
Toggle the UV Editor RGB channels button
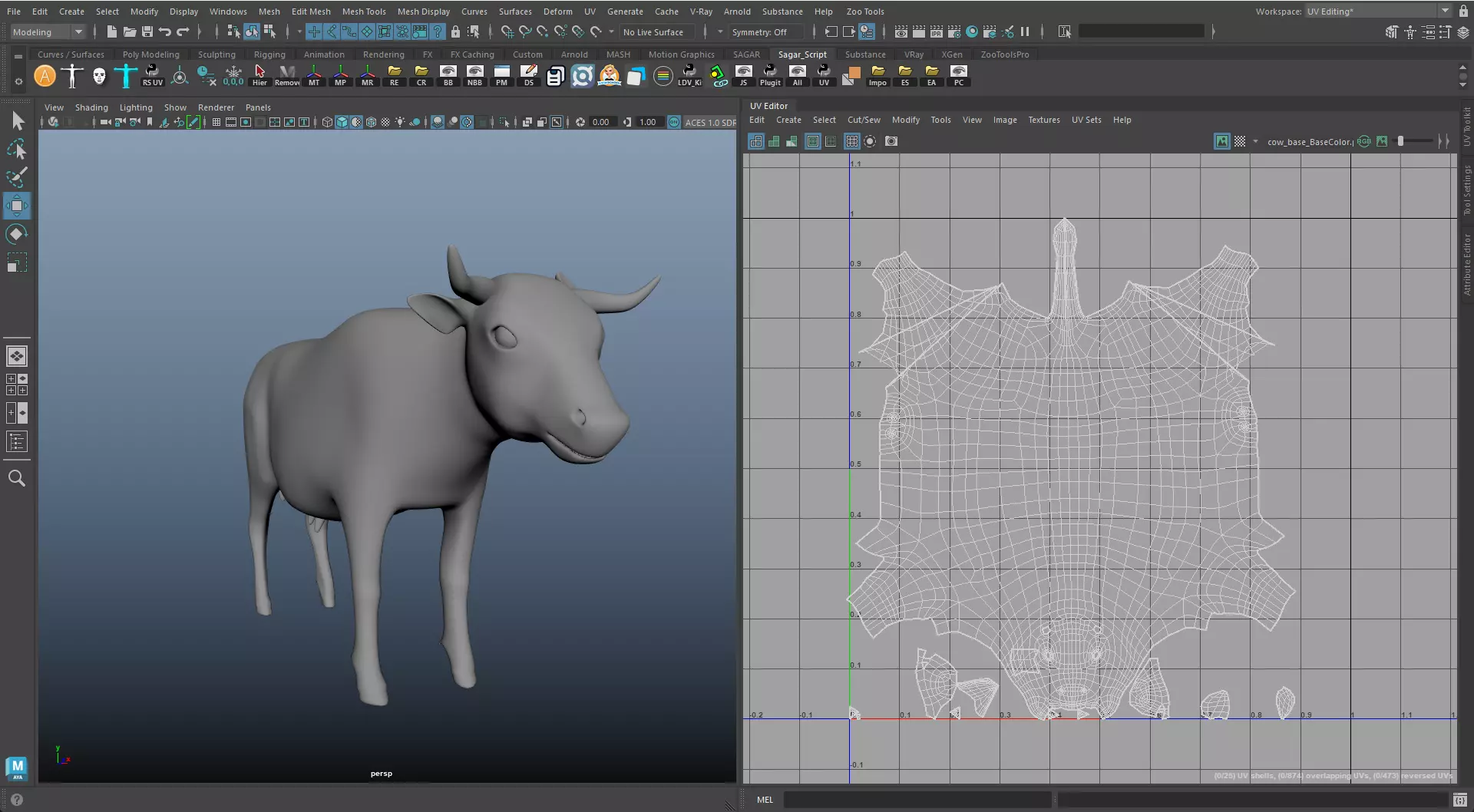tap(1364, 141)
